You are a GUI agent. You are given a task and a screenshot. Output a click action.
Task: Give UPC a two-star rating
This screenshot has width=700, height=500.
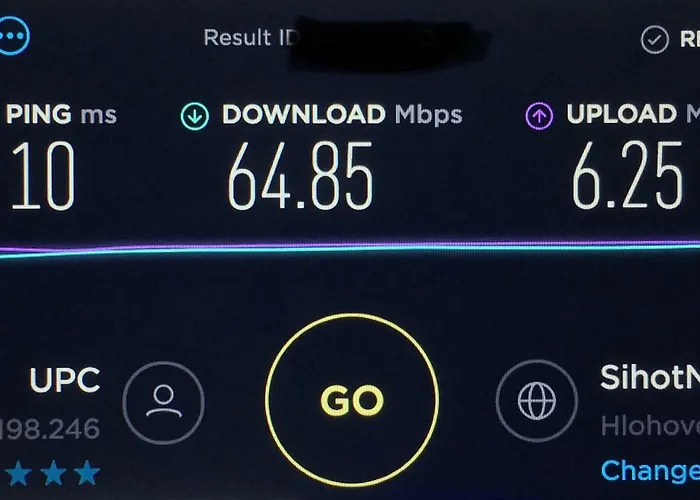(x=53, y=473)
